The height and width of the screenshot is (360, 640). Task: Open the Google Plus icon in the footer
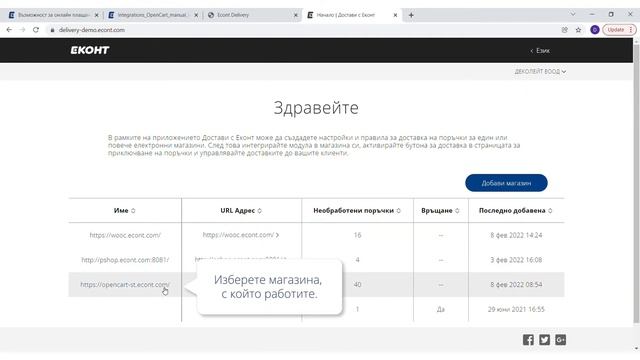pyautogui.click(x=560, y=340)
